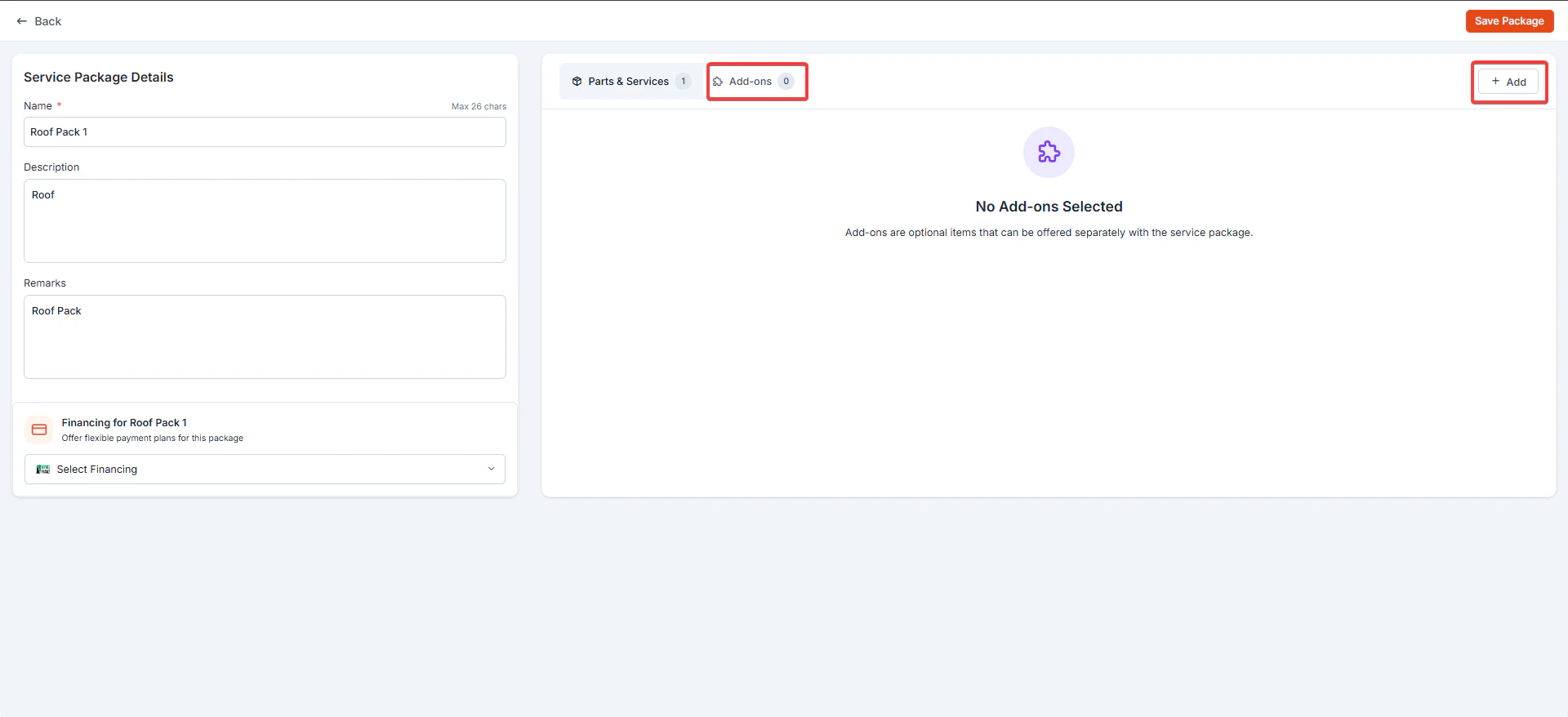1568x717 pixels.
Task: Click 'Financing for Roof Pack 1' title
Action: [x=124, y=423]
